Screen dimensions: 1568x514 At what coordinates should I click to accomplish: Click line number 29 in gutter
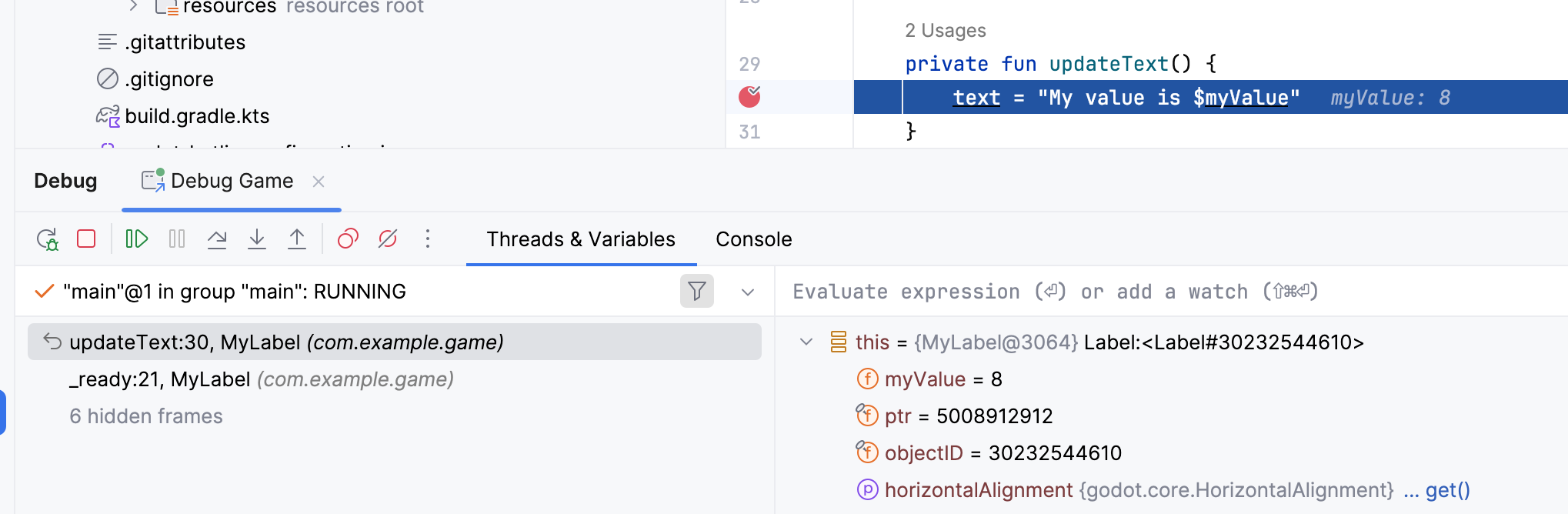click(x=749, y=64)
